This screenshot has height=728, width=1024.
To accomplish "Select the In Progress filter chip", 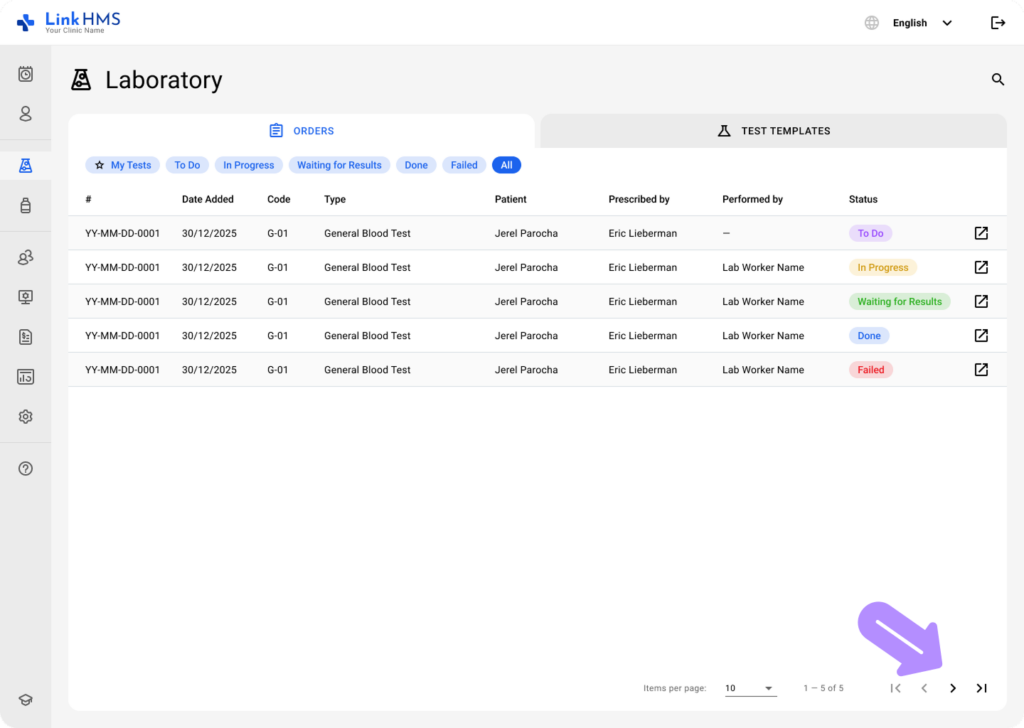I will [248, 165].
